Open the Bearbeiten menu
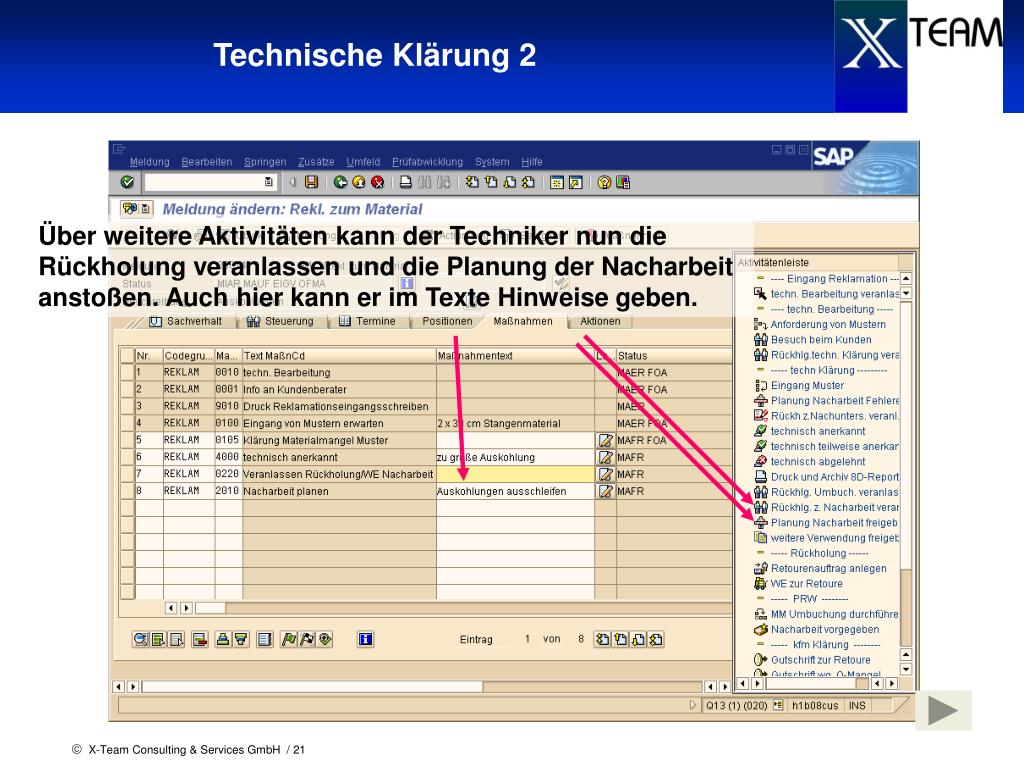This screenshot has height=768, width=1024. [x=206, y=162]
